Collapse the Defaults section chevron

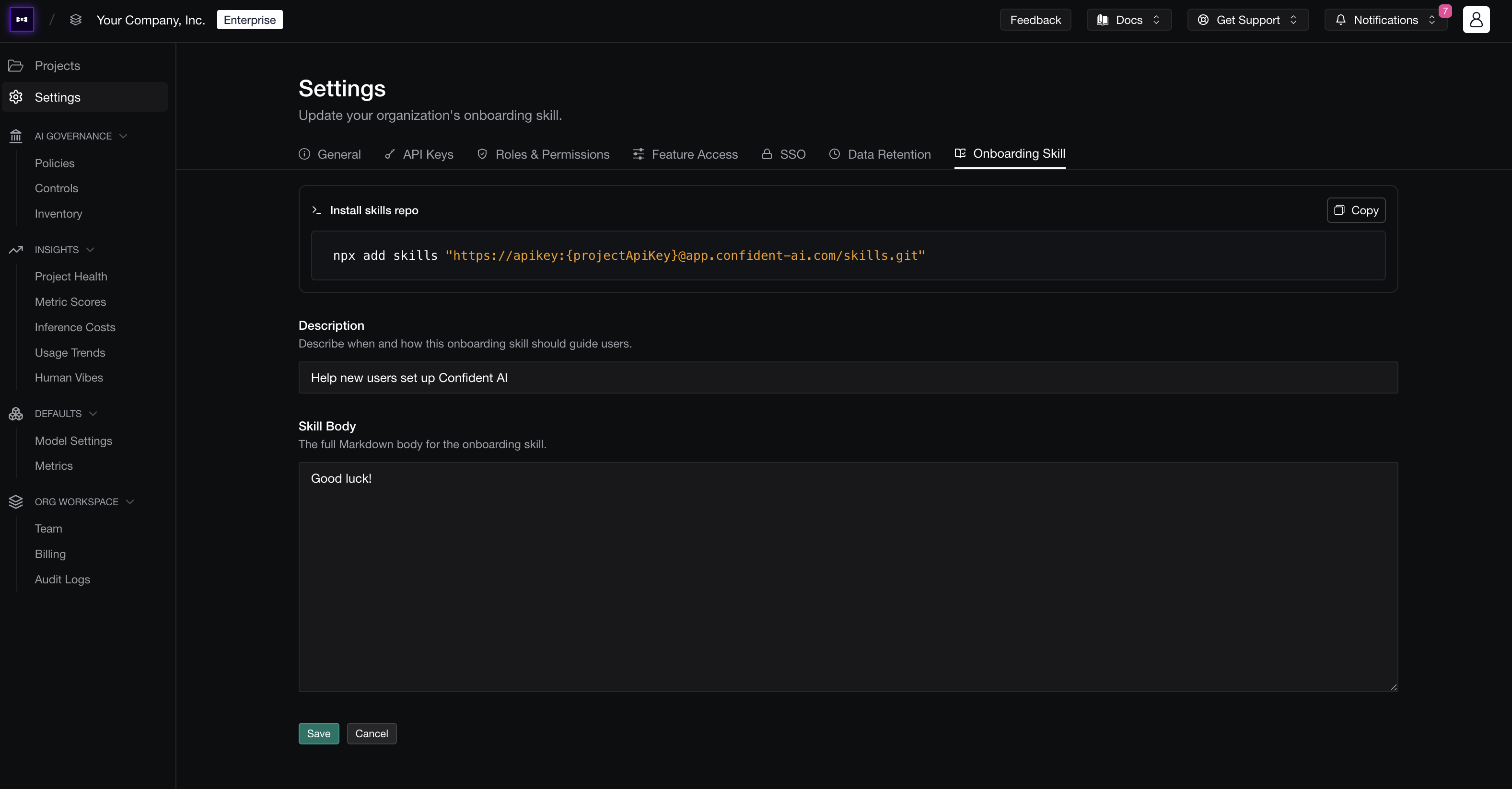click(x=93, y=414)
